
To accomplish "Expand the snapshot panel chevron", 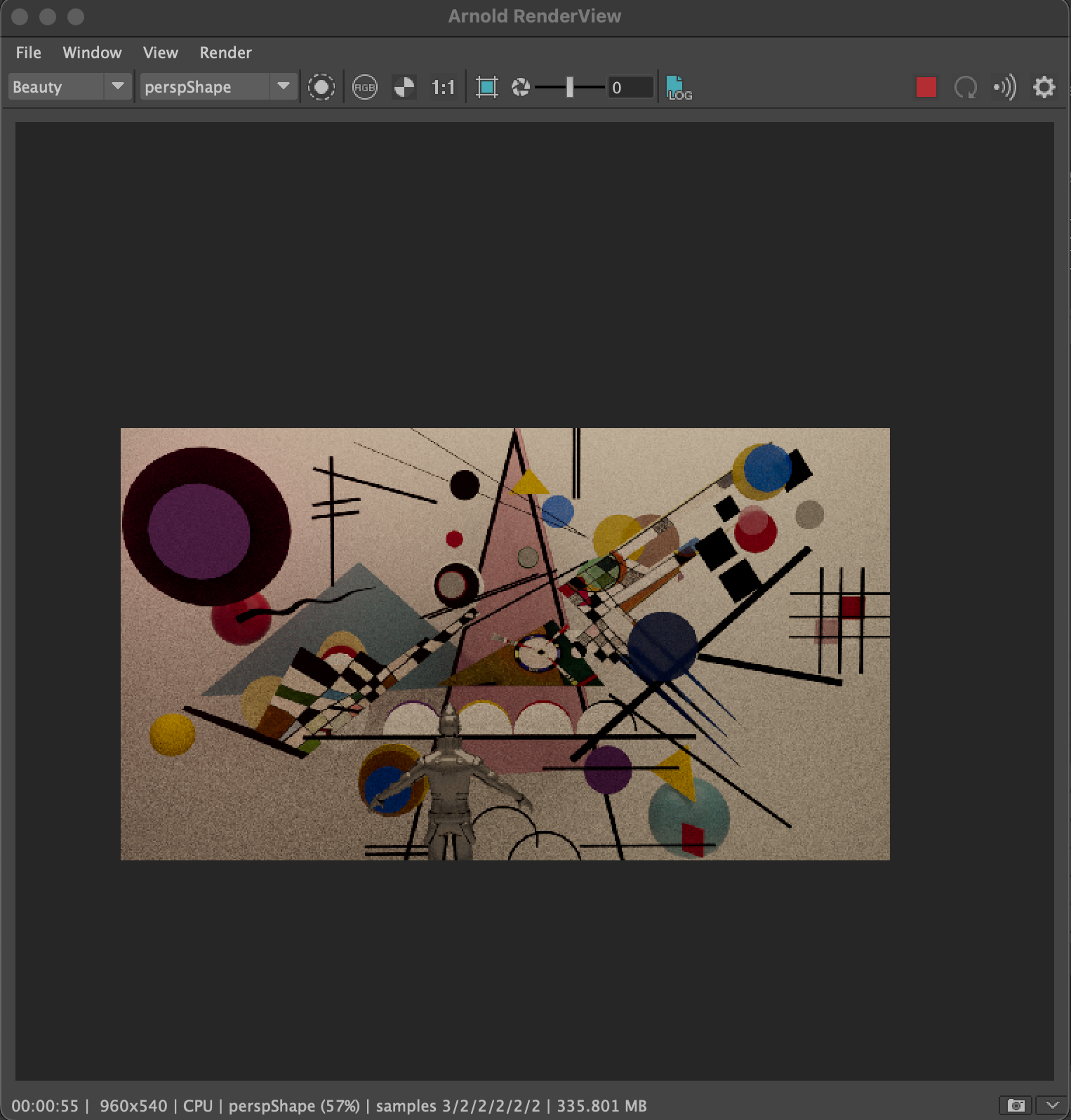I will pyautogui.click(x=1051, y=1105).
